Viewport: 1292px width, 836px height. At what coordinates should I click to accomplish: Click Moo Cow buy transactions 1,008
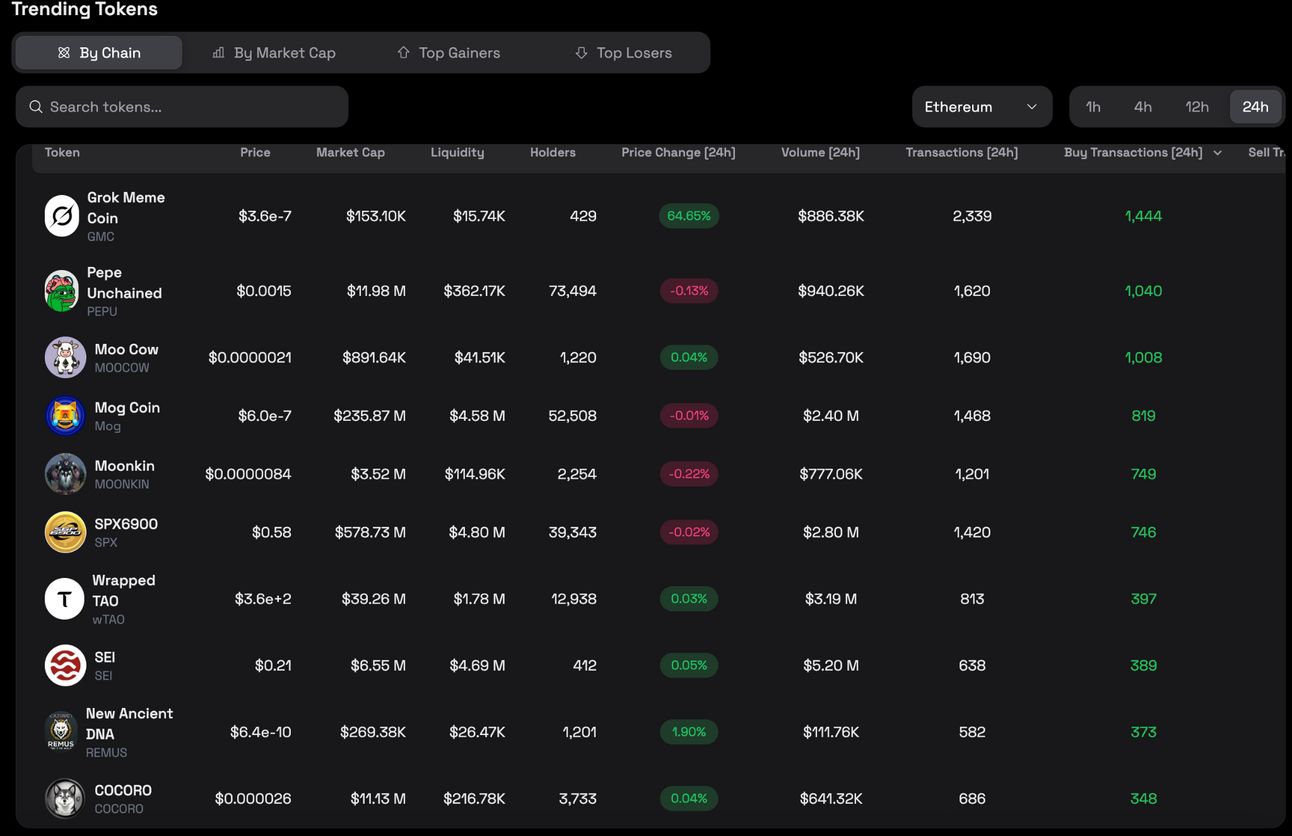(x=1143, y=357)
